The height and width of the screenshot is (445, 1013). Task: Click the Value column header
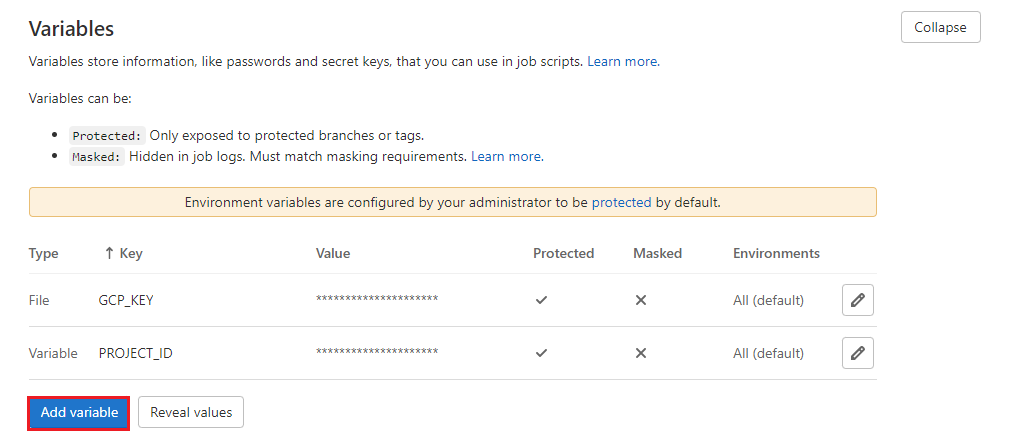click(333, 253)
